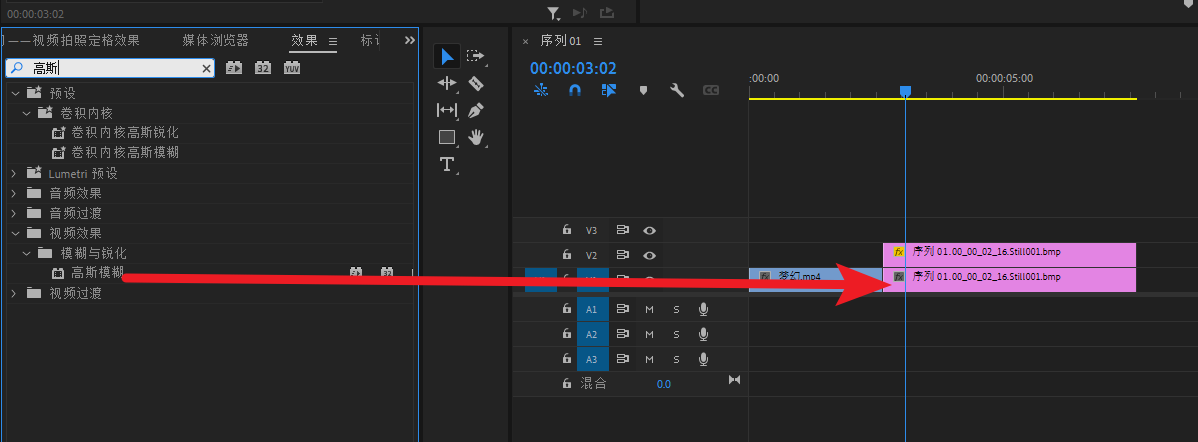Clear the effects search field

pos(207,68)
